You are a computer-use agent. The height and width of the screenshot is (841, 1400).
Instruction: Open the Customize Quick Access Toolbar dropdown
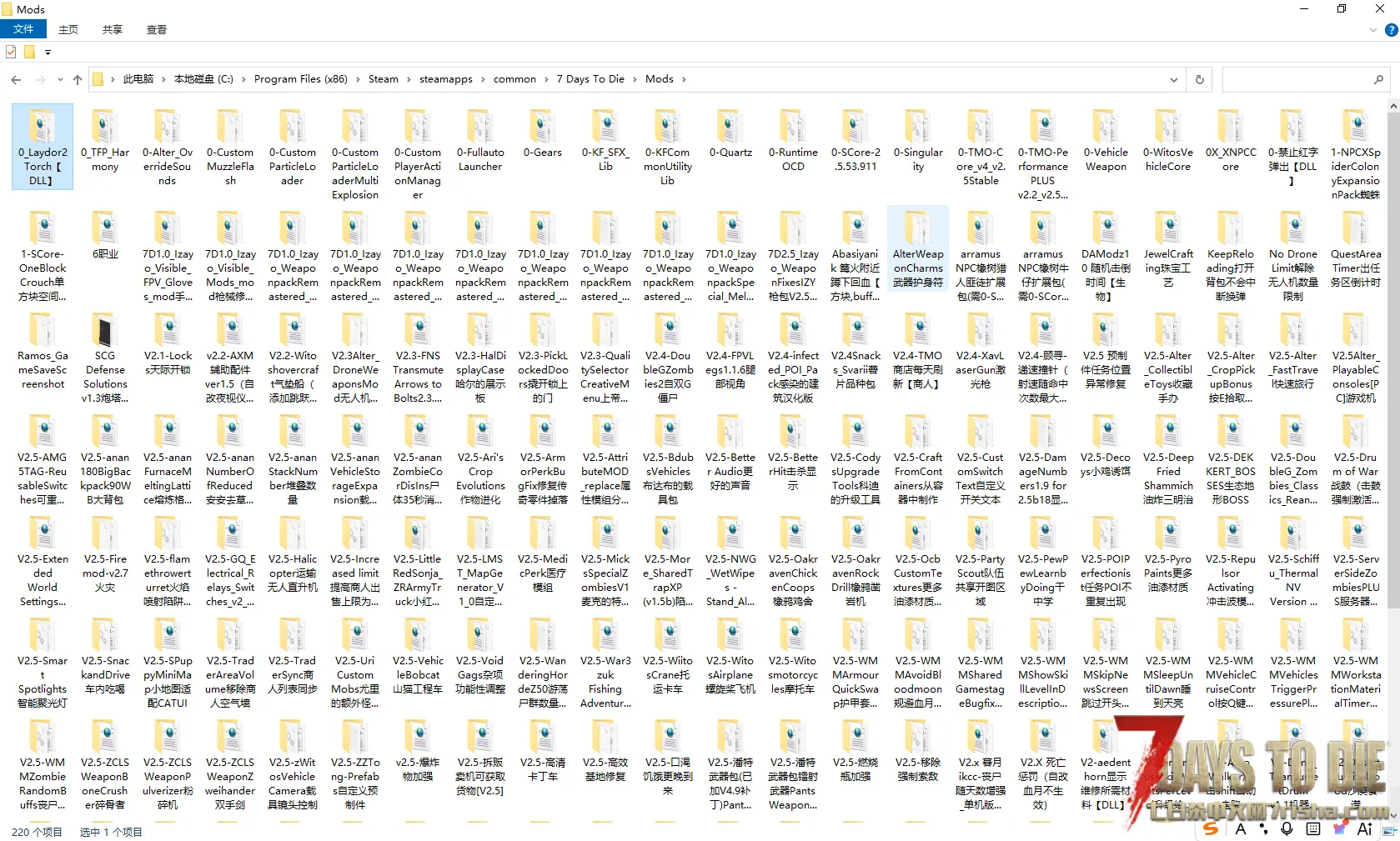tap(48, 53)
